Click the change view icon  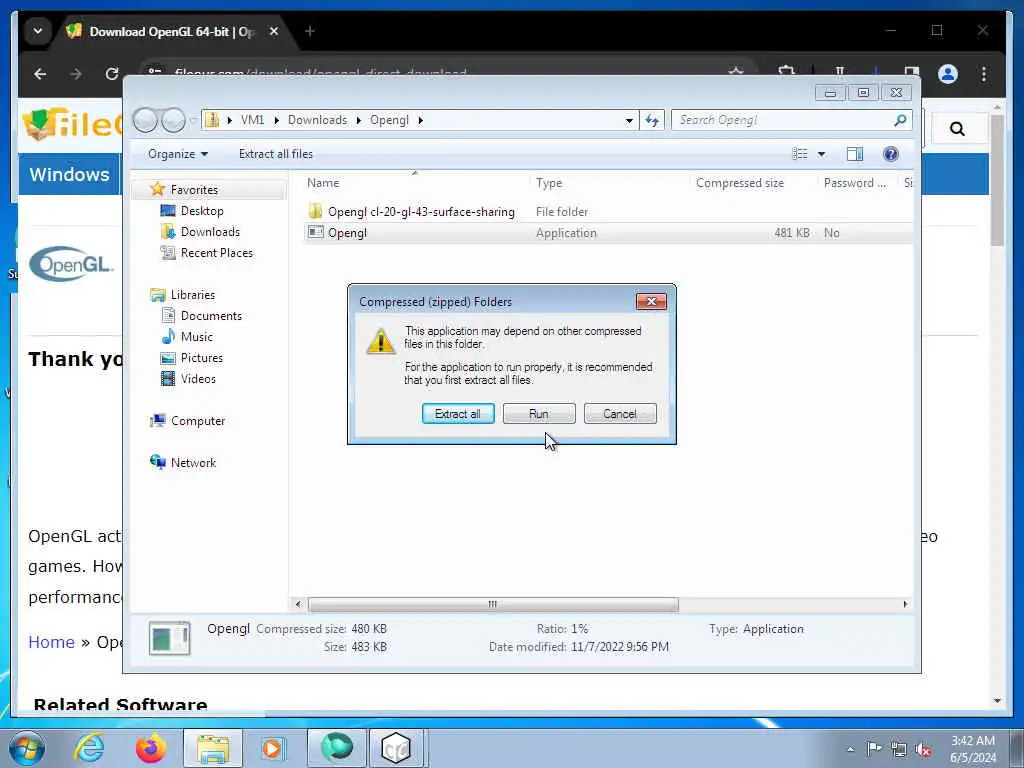point(800,154)
